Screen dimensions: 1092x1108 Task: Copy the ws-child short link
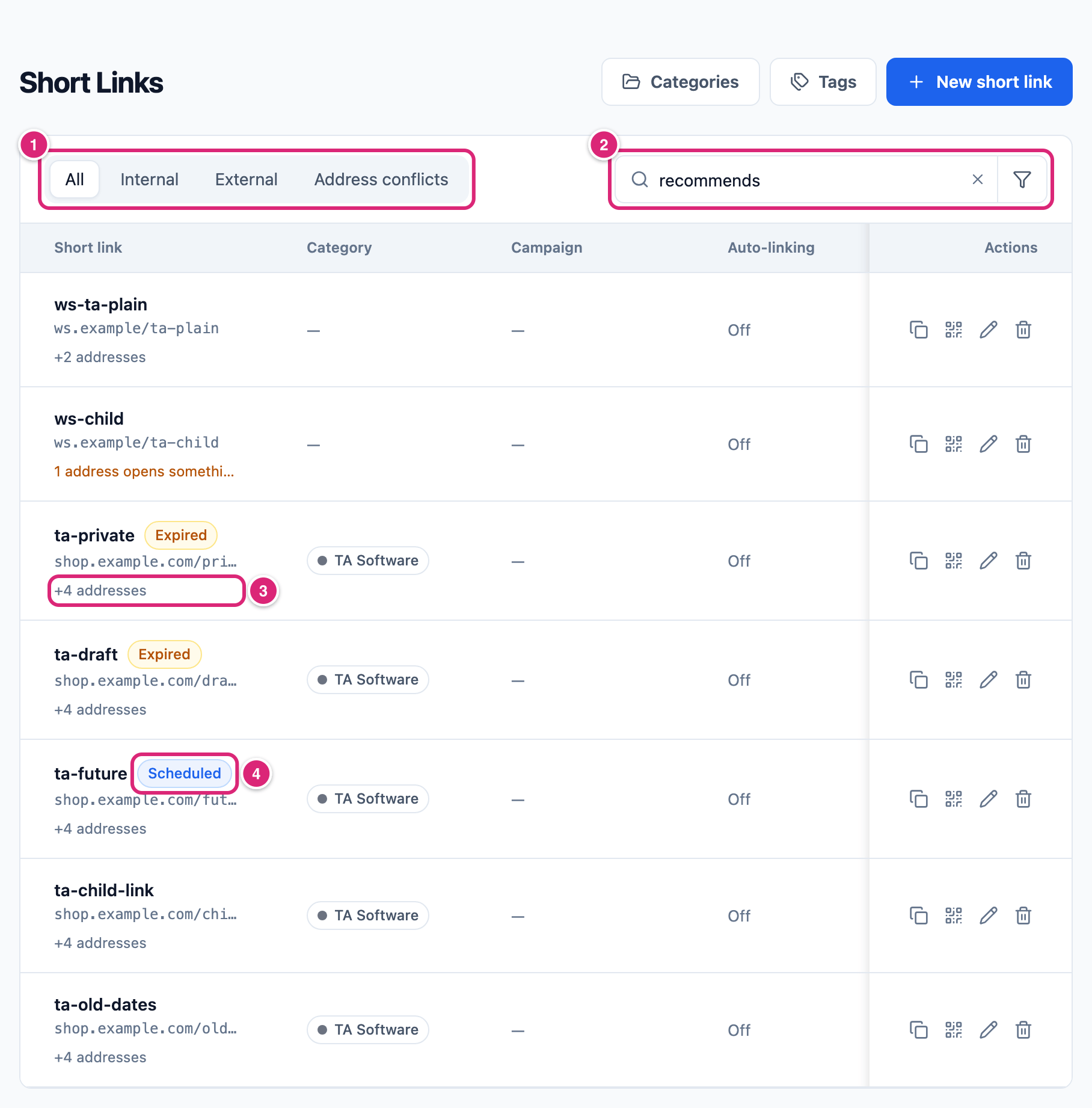pyautogui.click(x=918, y=444)
